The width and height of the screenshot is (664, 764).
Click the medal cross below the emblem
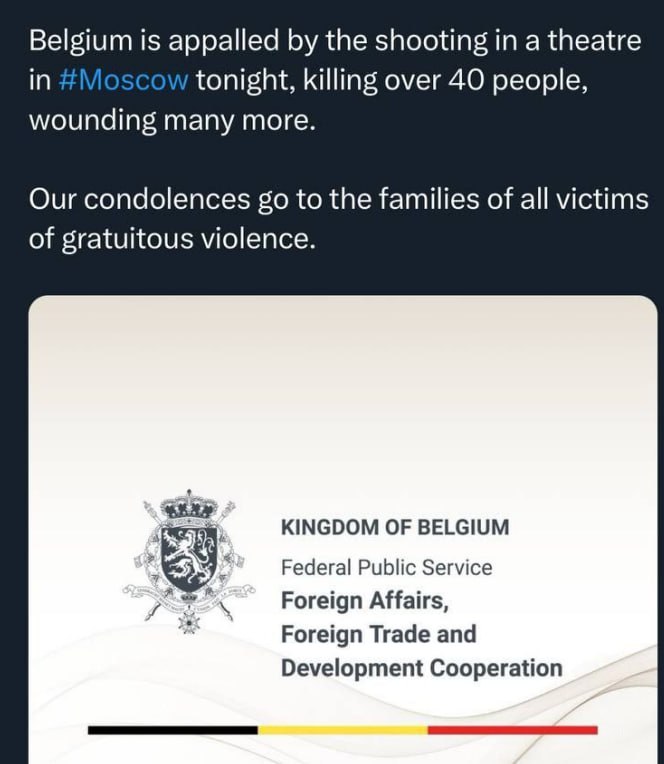189,623
